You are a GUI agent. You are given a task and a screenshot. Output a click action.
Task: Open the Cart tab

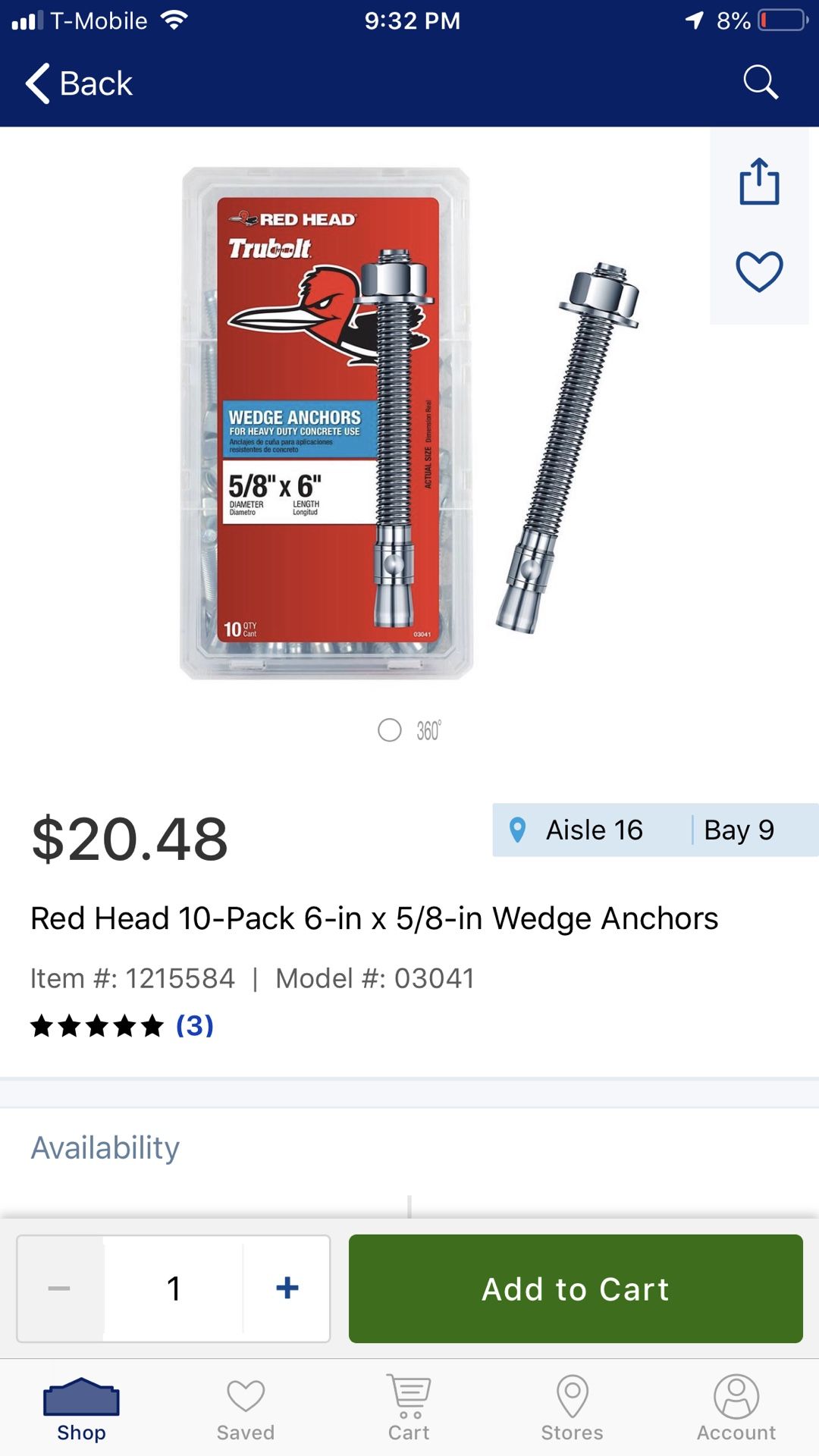(x=409, y=1409)
